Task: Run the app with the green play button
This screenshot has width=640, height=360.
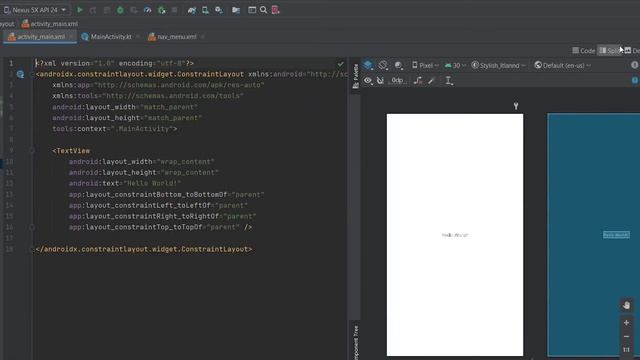Action: coord(80,10)
